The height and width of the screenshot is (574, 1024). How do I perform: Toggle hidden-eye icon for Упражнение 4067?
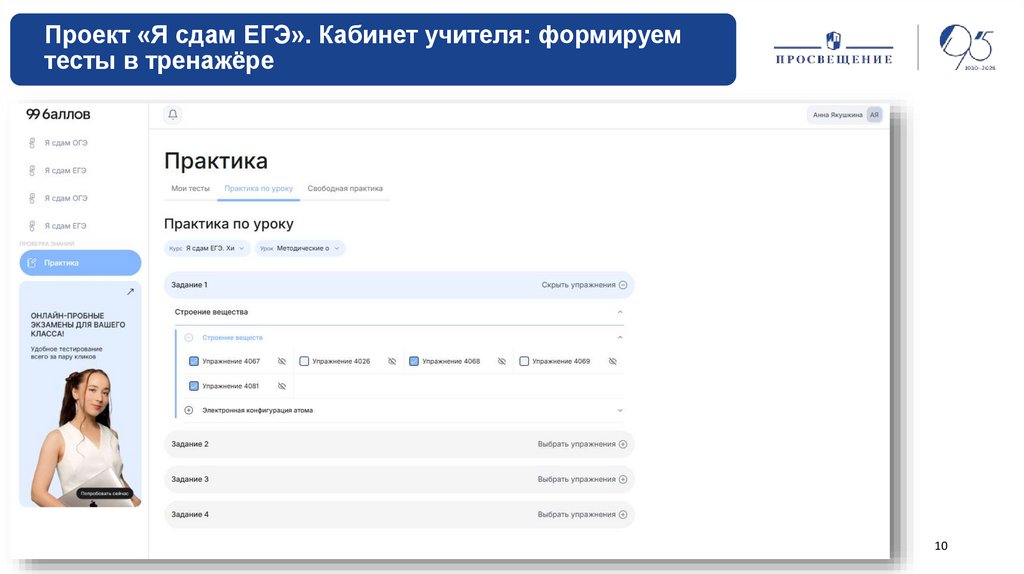(281, 361)
